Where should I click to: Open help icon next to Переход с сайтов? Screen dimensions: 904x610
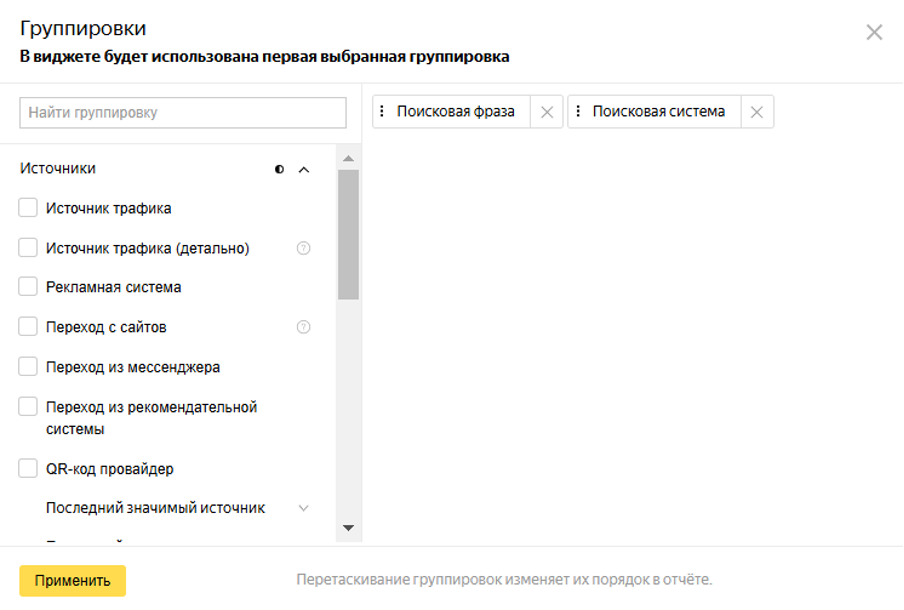304,327
